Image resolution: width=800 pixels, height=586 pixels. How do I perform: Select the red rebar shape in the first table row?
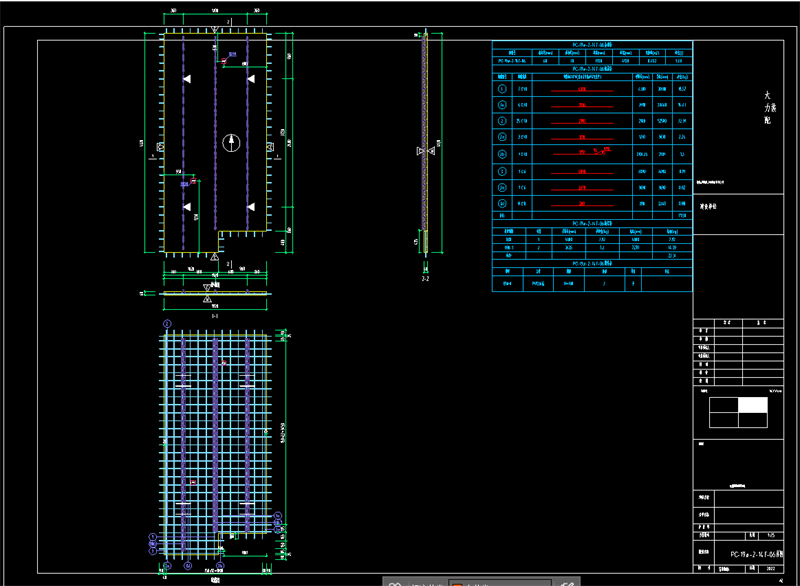click(x=582, y=90)
